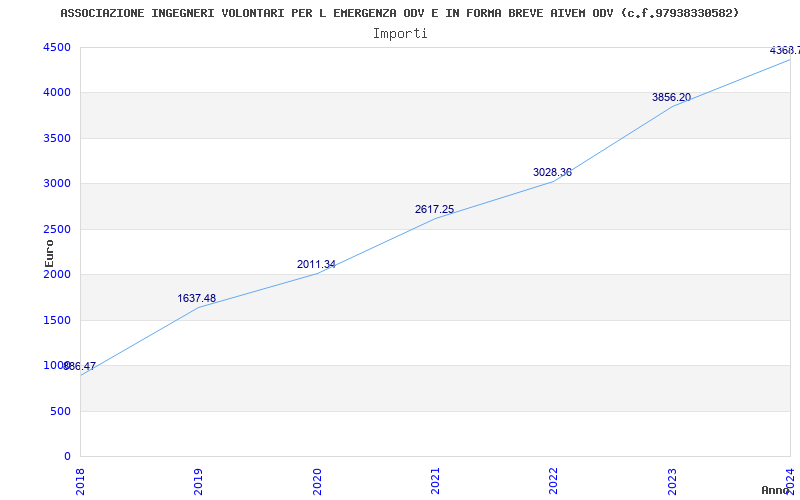This screenshot has height=500, width=800.
Task: Select the Importi subtitle
Action: [x=400, y=34]
